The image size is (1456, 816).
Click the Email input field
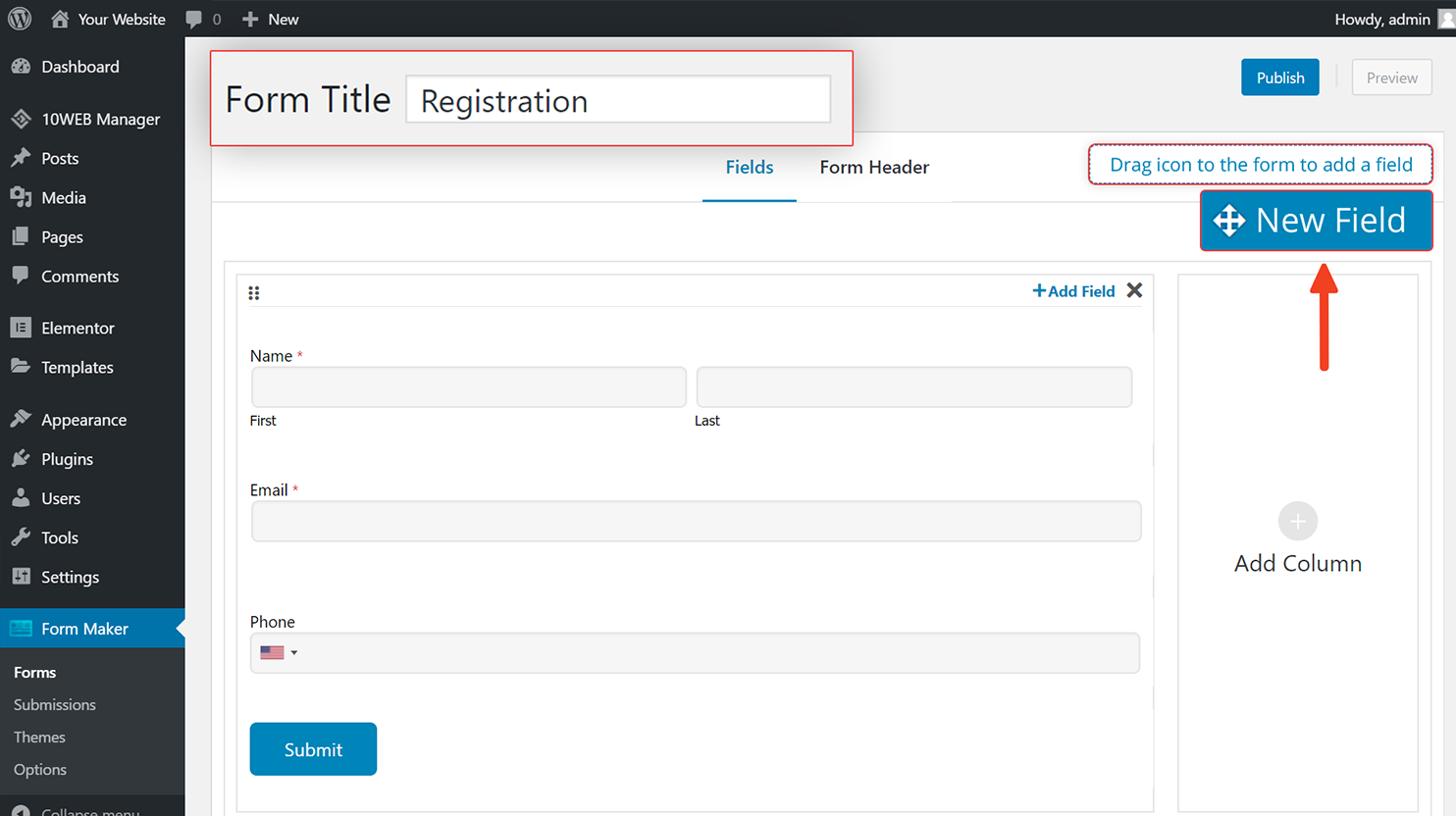pos(697,522)
